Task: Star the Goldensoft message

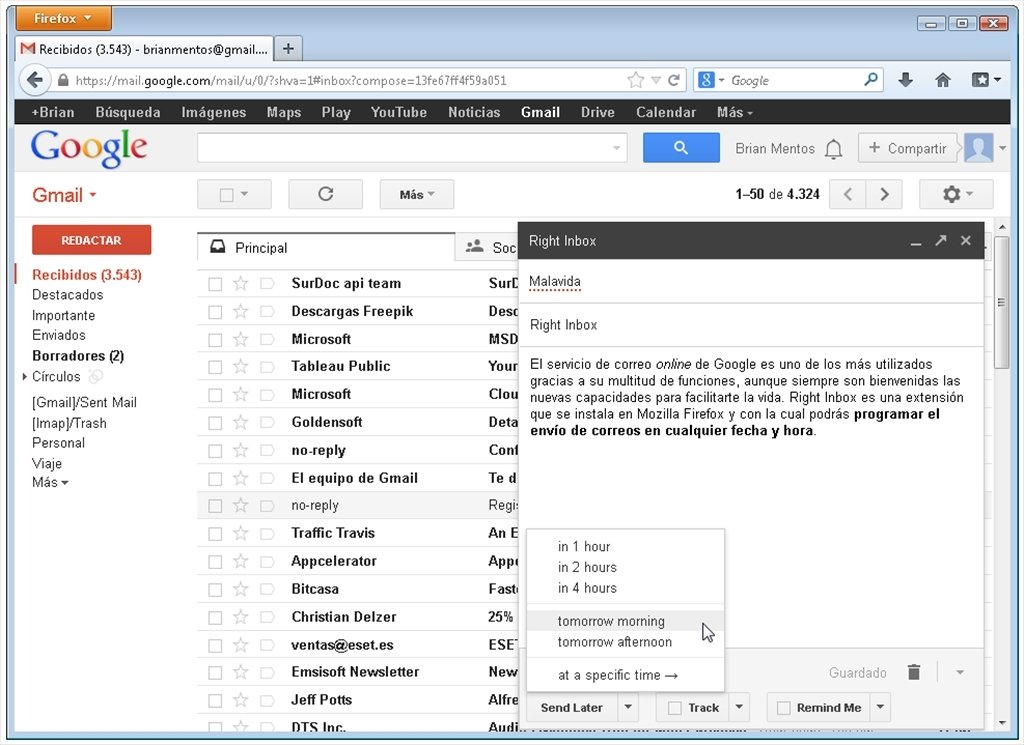Action: coord(240,422)
